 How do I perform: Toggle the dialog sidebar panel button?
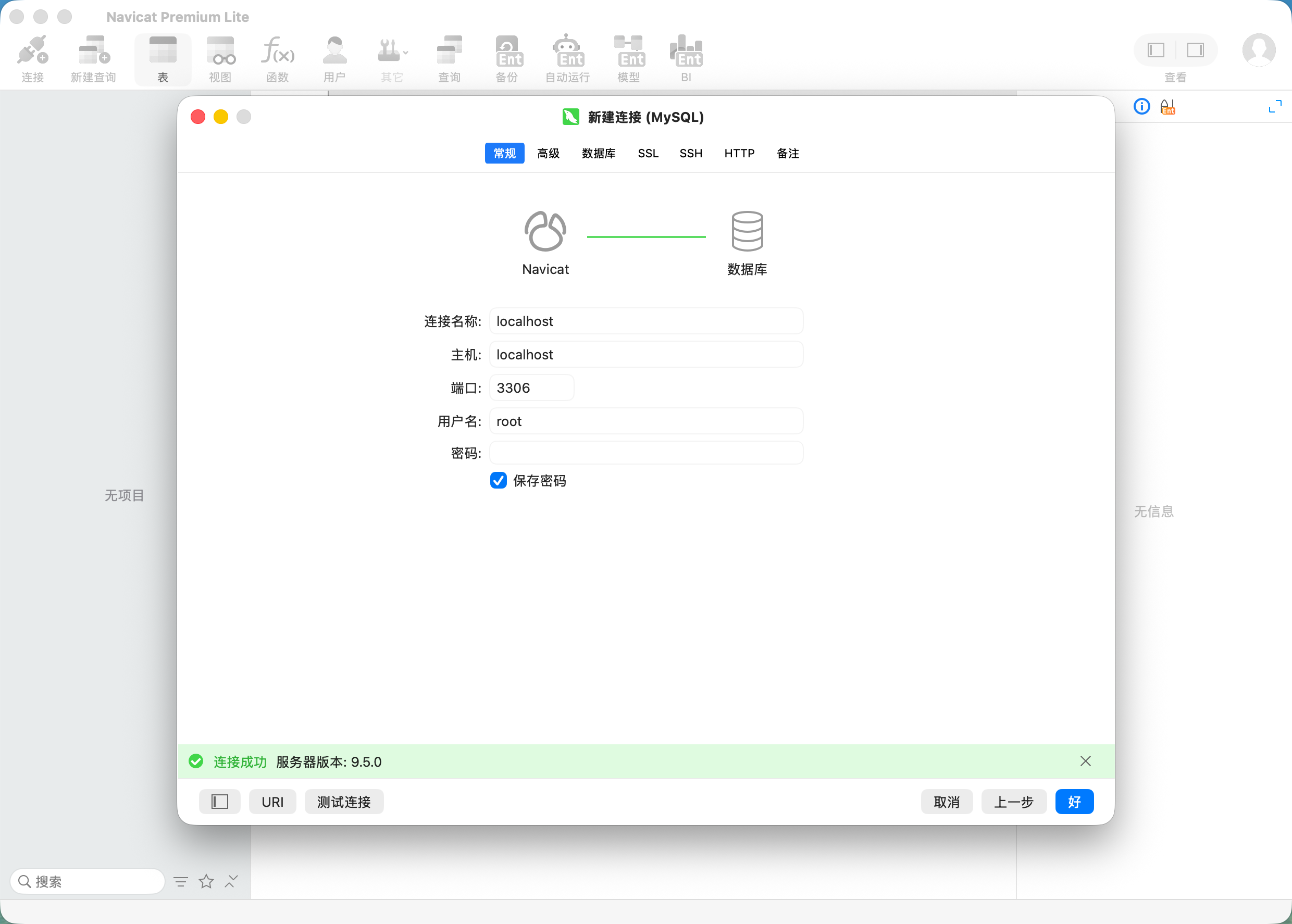[220, 802]
